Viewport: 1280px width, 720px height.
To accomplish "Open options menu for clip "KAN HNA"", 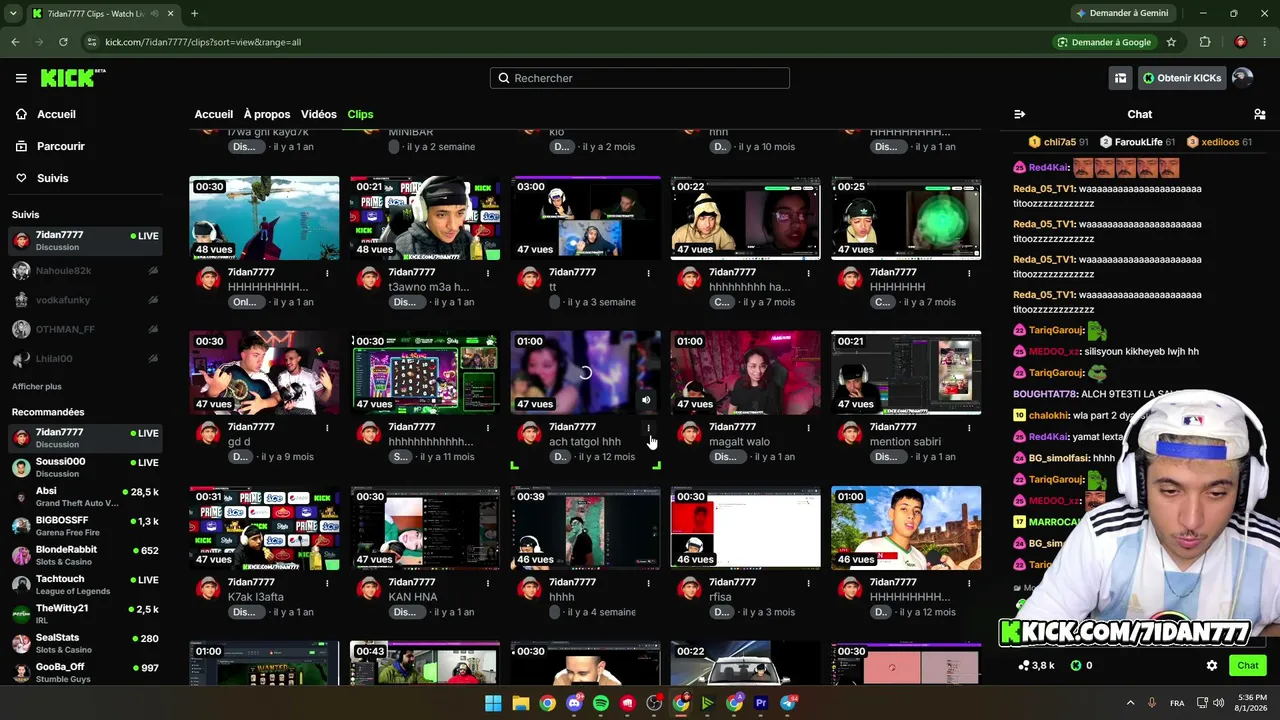I will (x=488, y=582).
